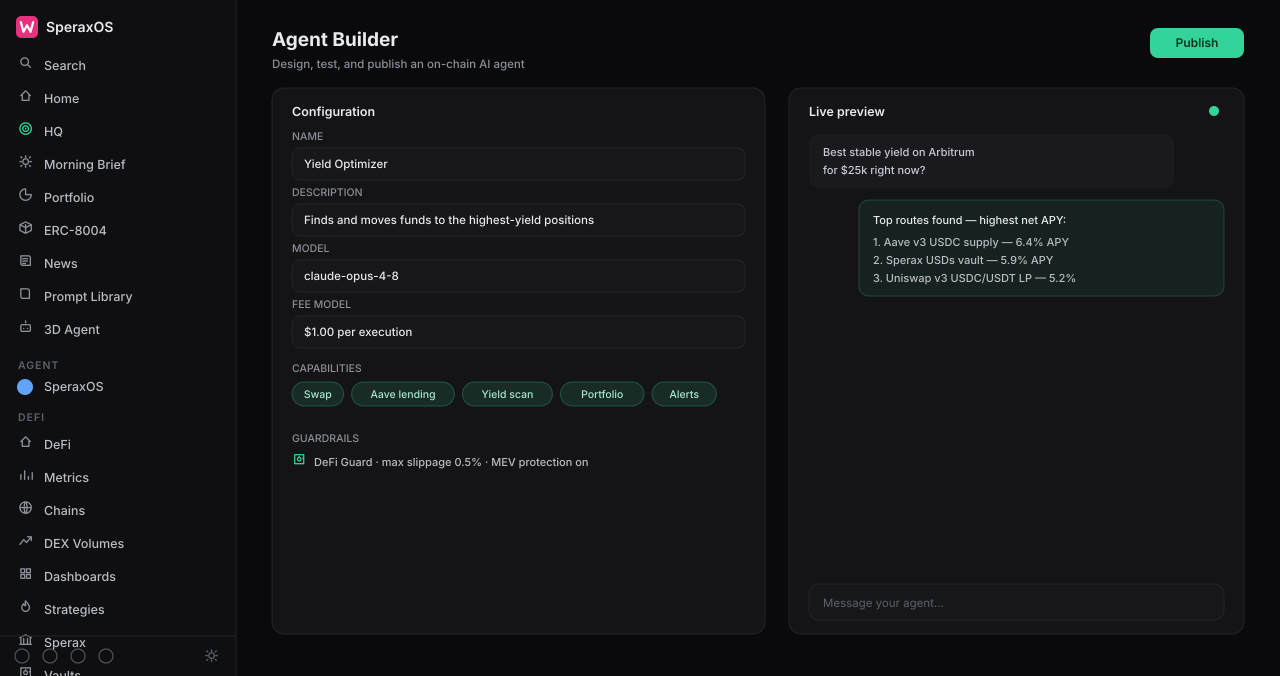The height and width of the screenshot is (676, 1280).
Task: Click the ERC-8004 cube icon
Action: point(25,229)
